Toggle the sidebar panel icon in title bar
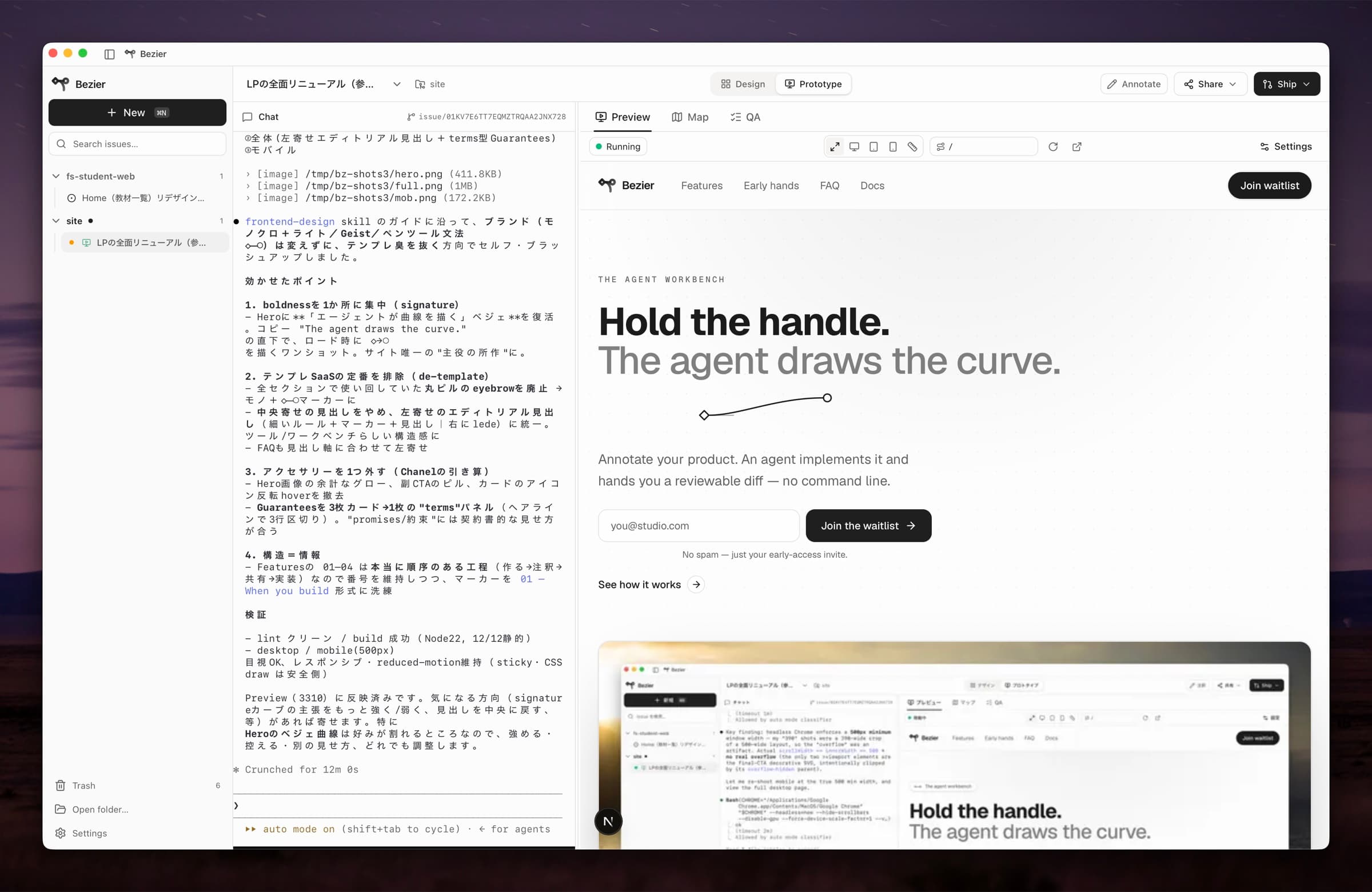Image resolution: width=1372 pixels, height=892 pixels. (109, 54)
